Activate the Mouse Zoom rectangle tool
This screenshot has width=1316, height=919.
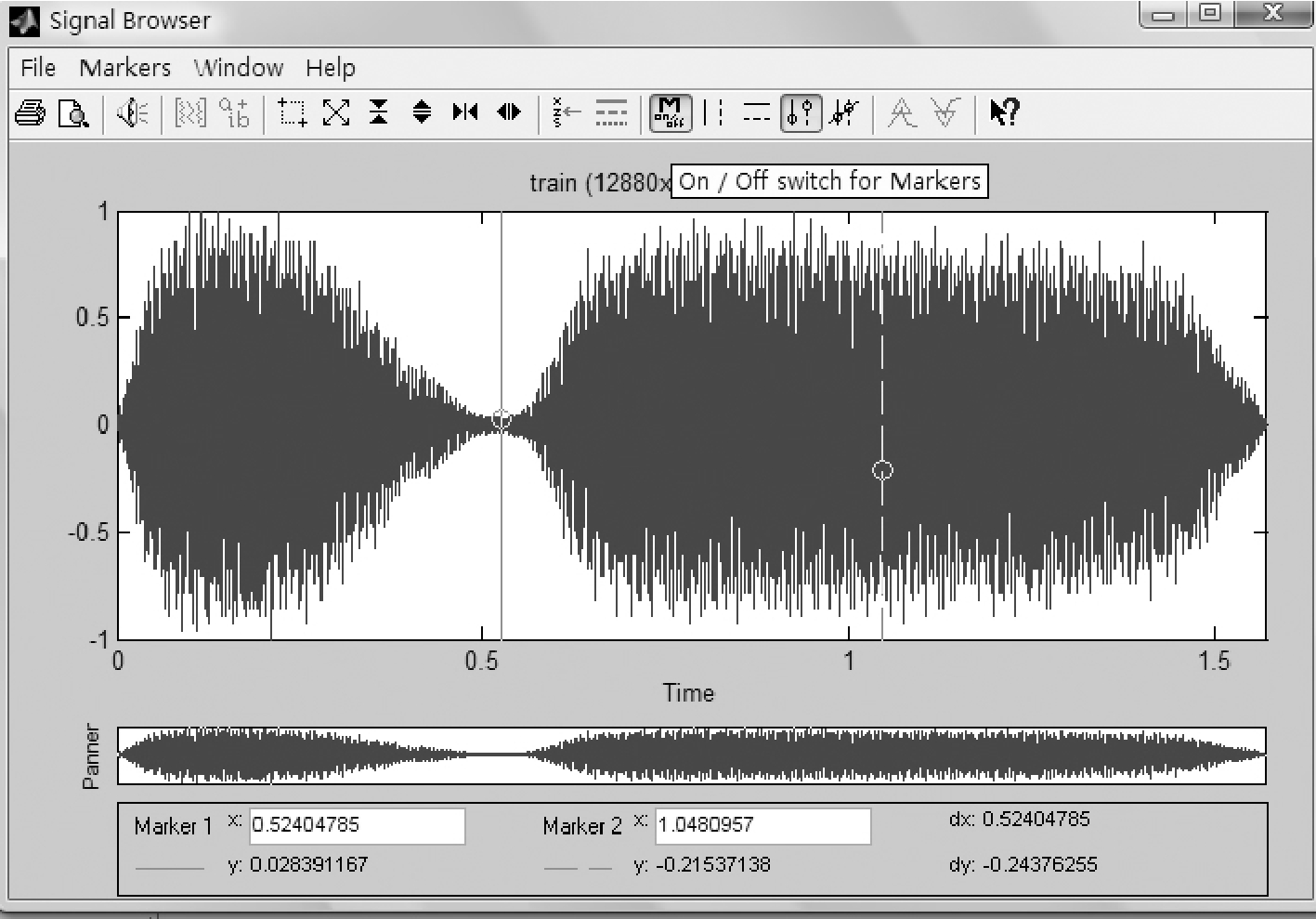coord(293,113)
